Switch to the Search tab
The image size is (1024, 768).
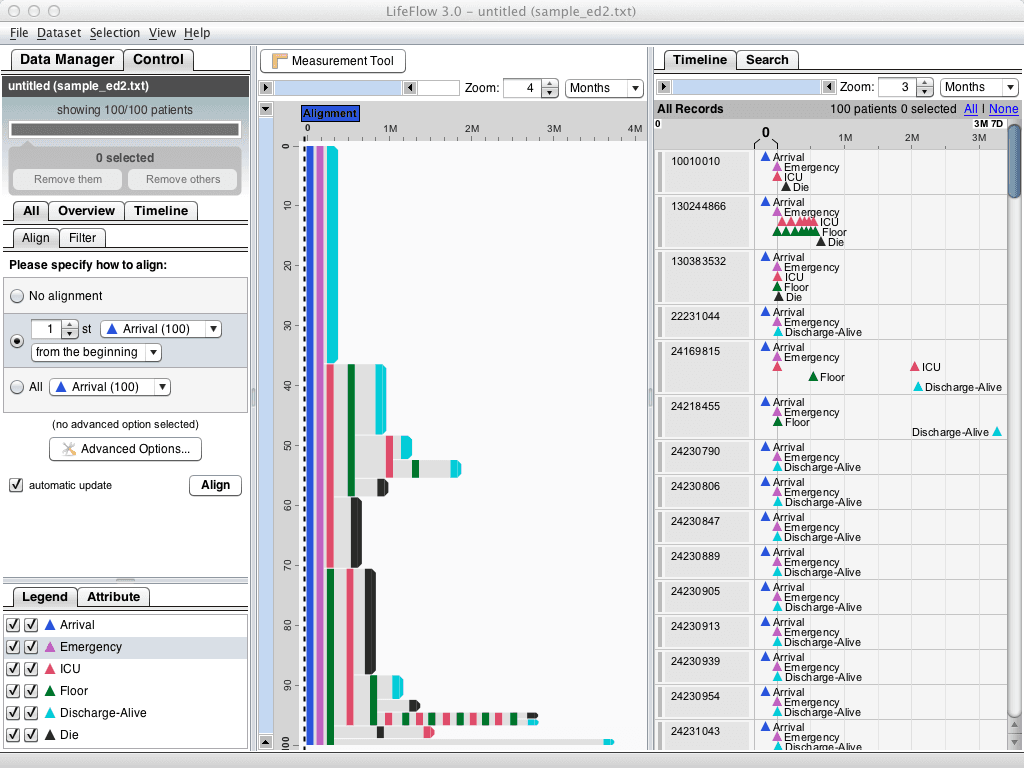(x=767, y=60)
